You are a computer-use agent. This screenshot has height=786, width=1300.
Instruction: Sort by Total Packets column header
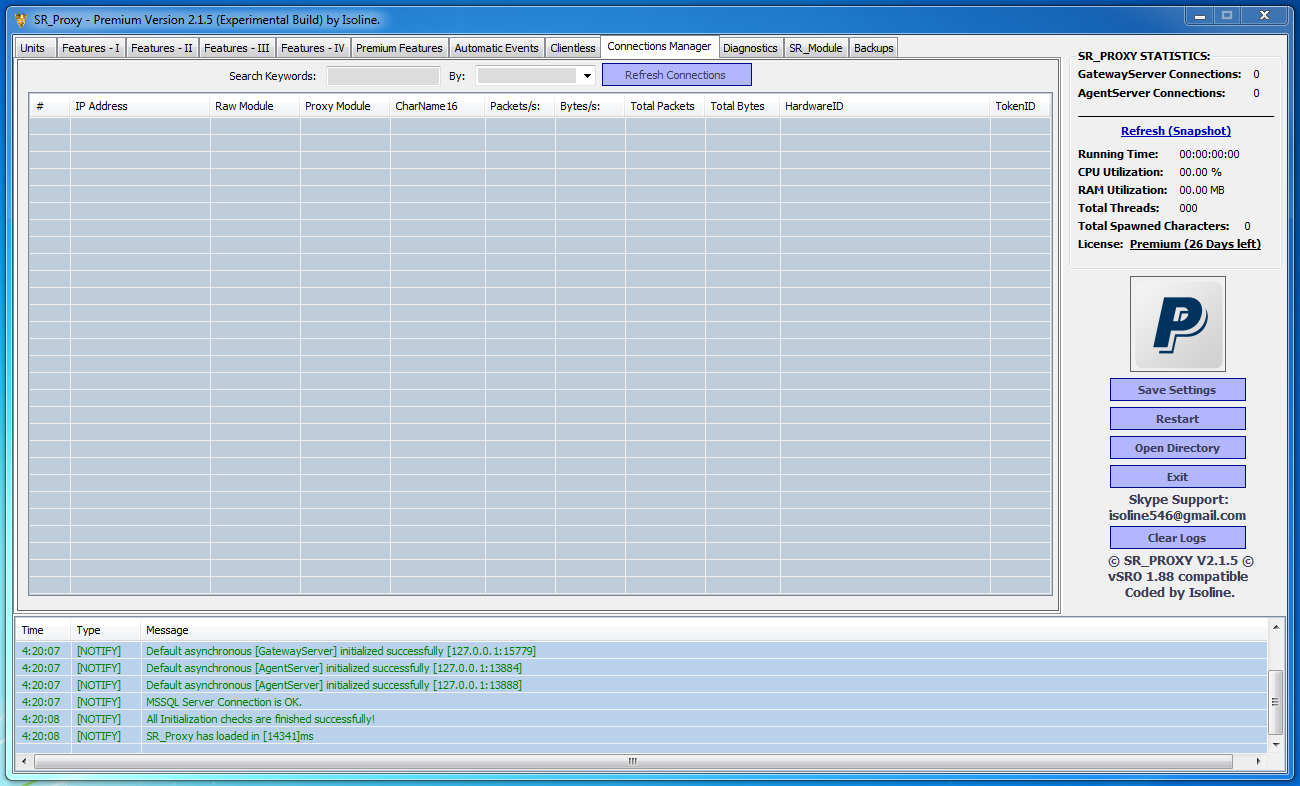tap(665, 106)
